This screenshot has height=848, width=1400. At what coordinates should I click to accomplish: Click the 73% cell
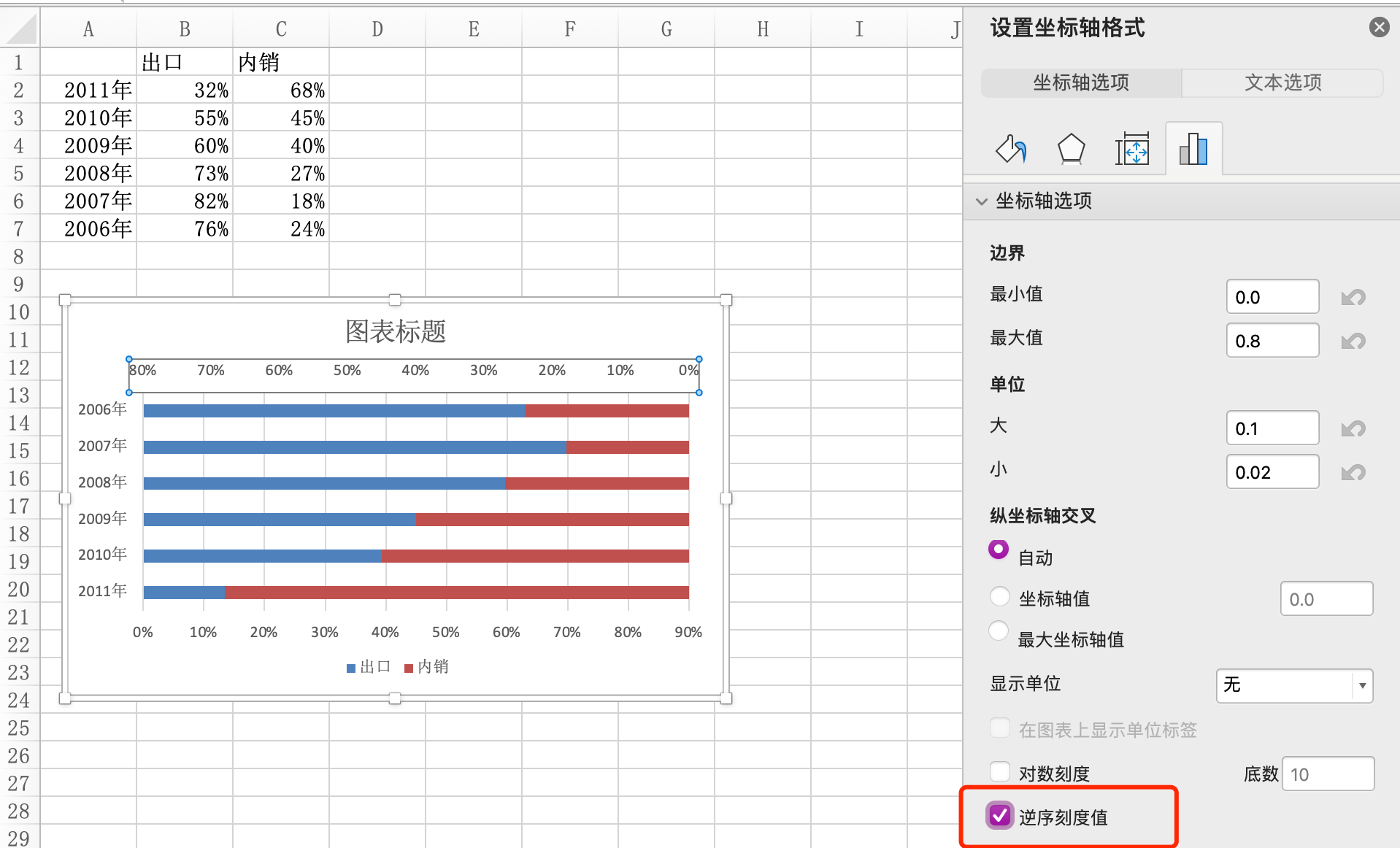pos(185,174)
